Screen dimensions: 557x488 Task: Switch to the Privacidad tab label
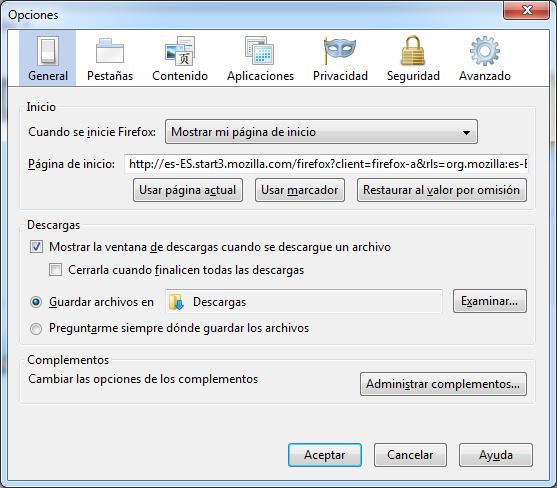click(x=340, y=76)
